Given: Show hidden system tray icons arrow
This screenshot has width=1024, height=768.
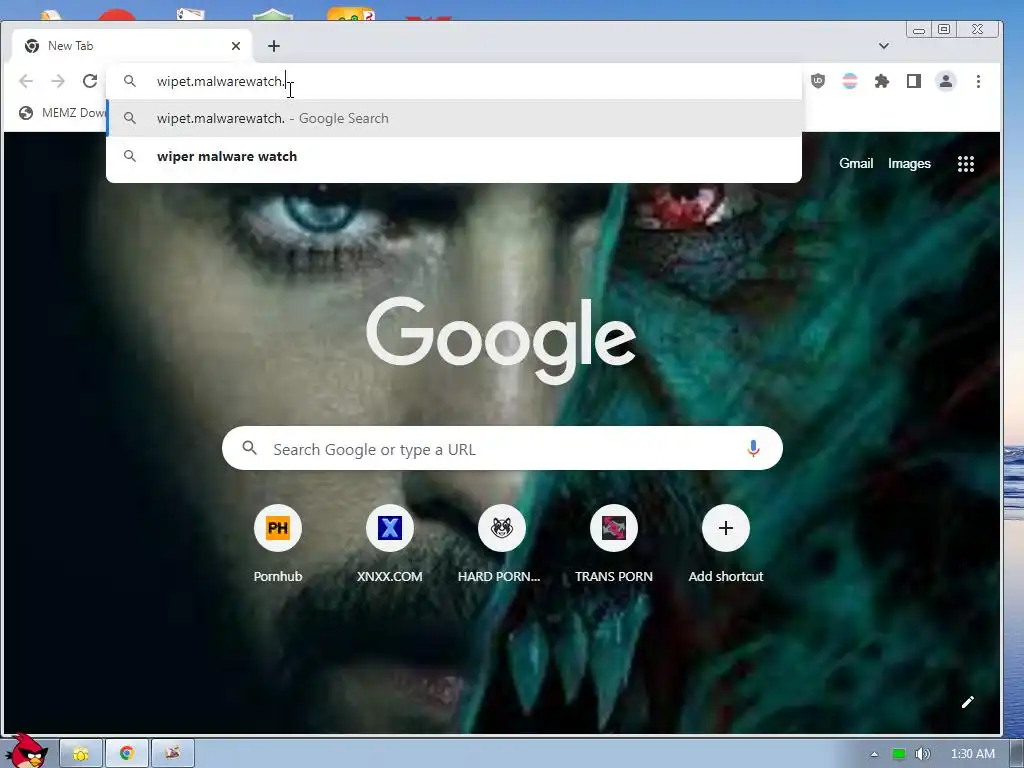Looking at the screenshot, I should 874,754.
